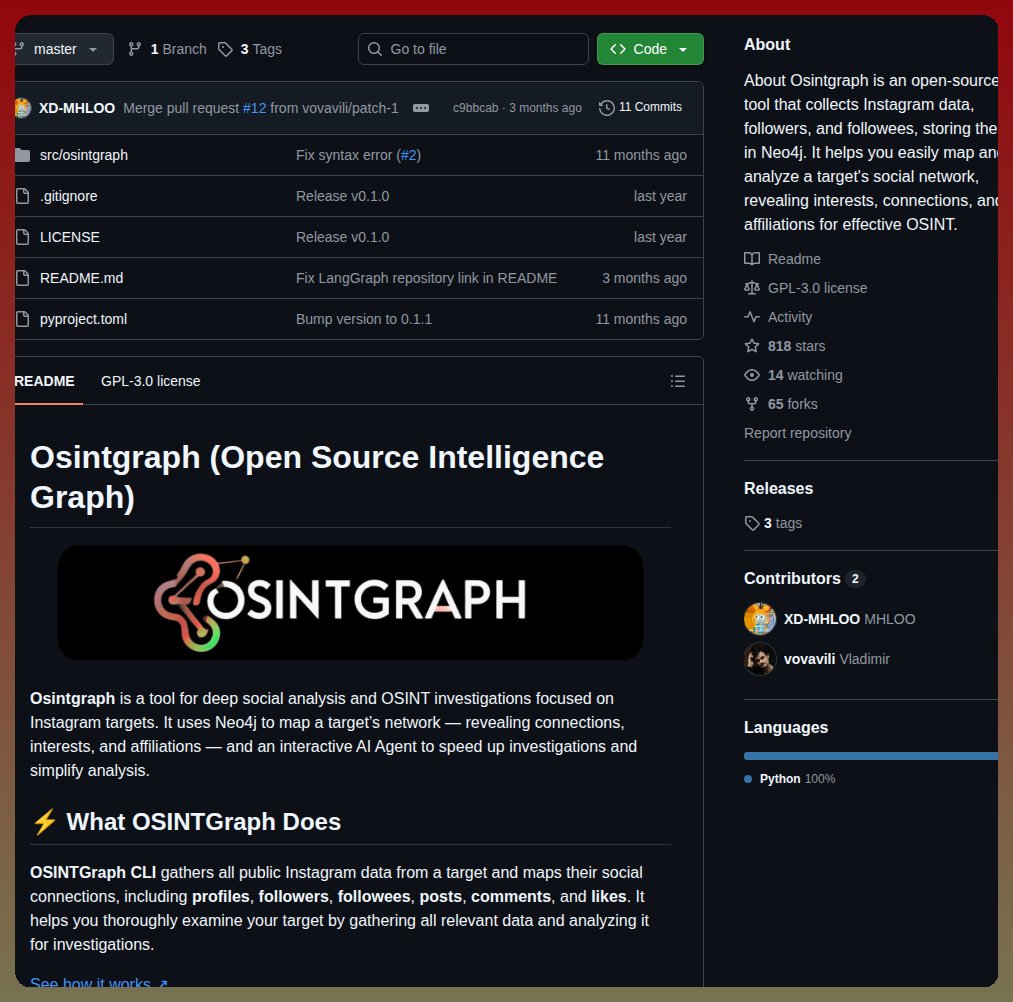
Task: Open 'Fix LangGraph repository link in README' commit
Action: point(426,278)
